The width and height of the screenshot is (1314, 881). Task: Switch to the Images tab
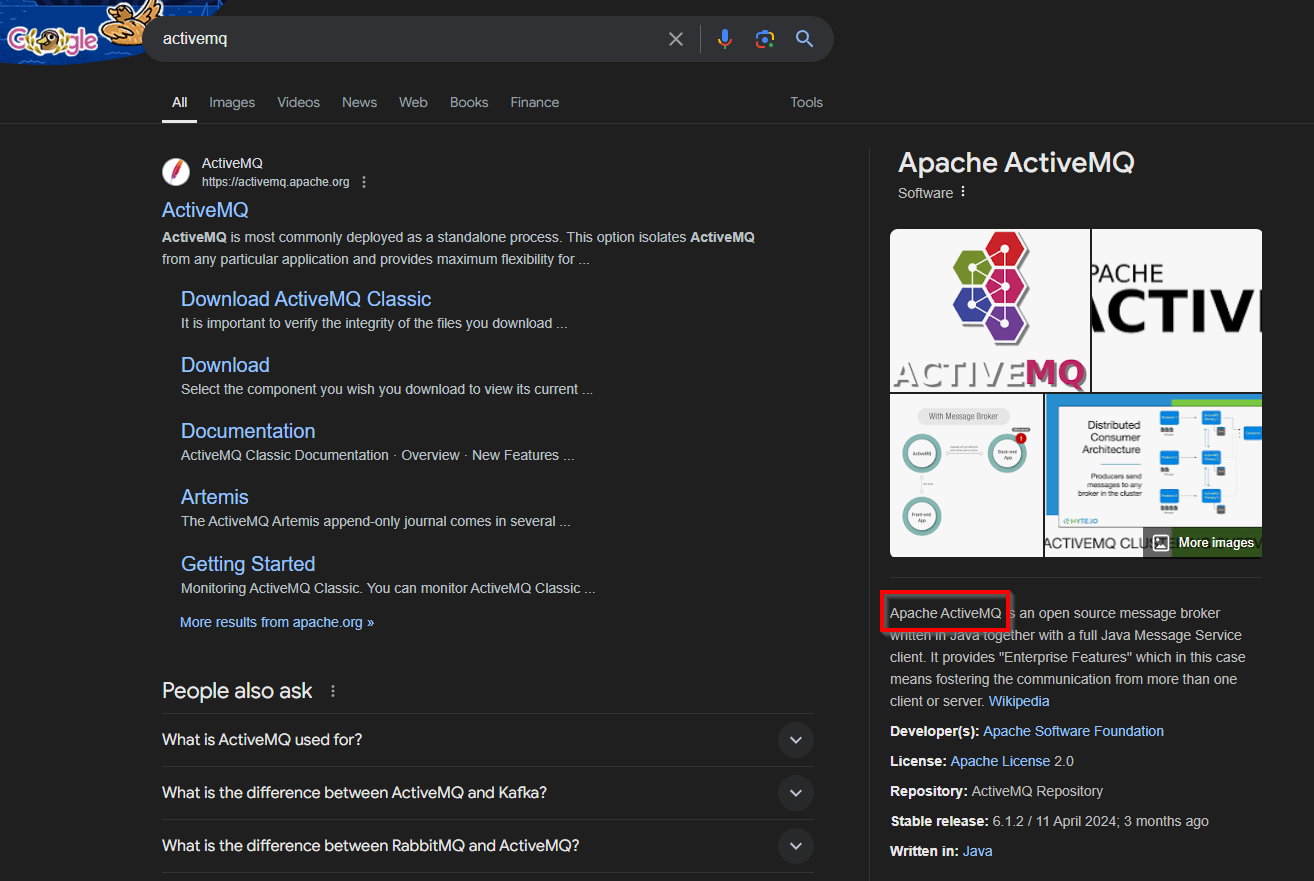click(232, 102)
